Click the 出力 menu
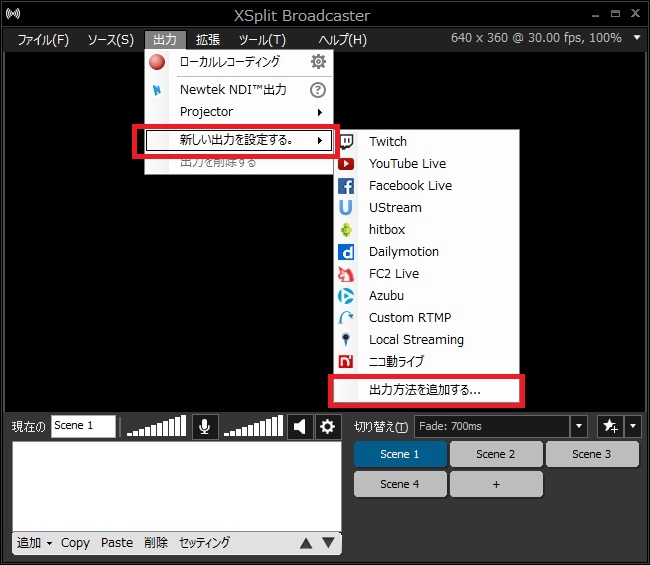Image resolution: width=650 pixels, height=565 pixels. pos(165,40)
